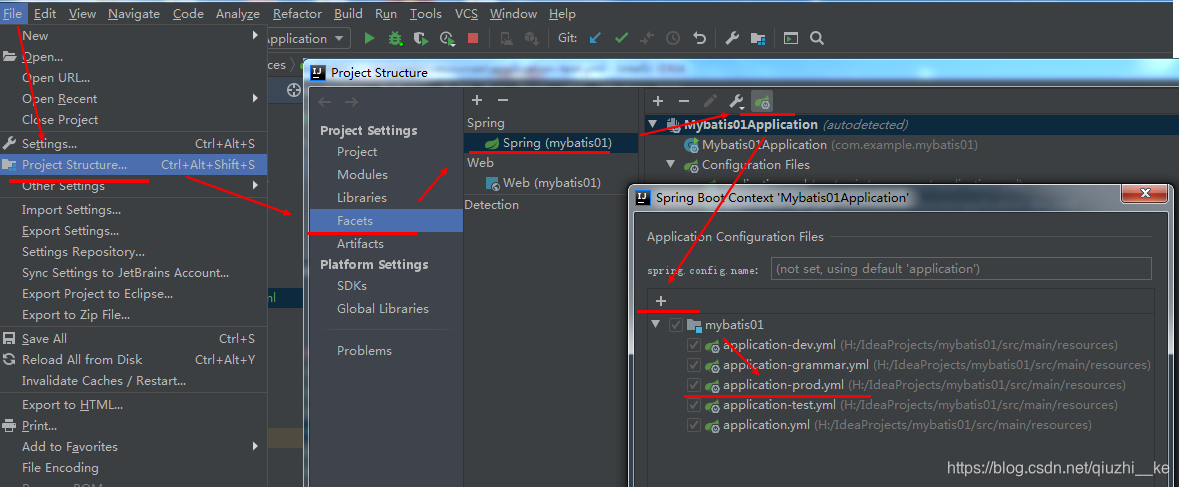Expand the Open Recent submenu

point(256,99)
